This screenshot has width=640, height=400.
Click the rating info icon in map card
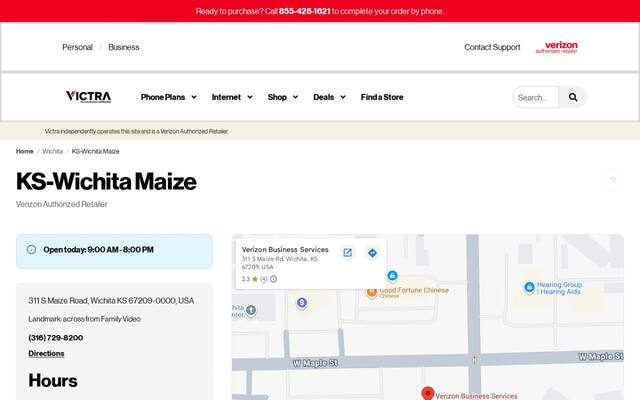pyautogui.click(x=273, y=279)
